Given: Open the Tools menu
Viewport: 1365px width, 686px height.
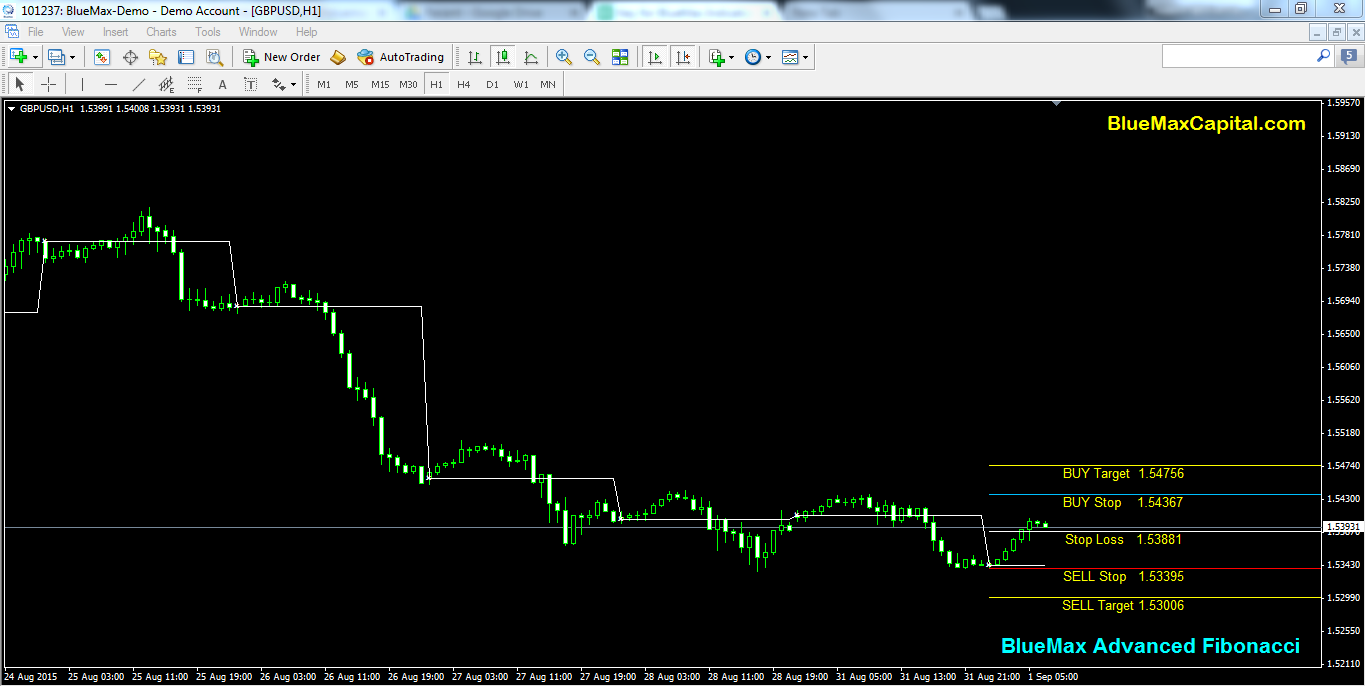Looking at the screenshot, I should pos(208,32).
